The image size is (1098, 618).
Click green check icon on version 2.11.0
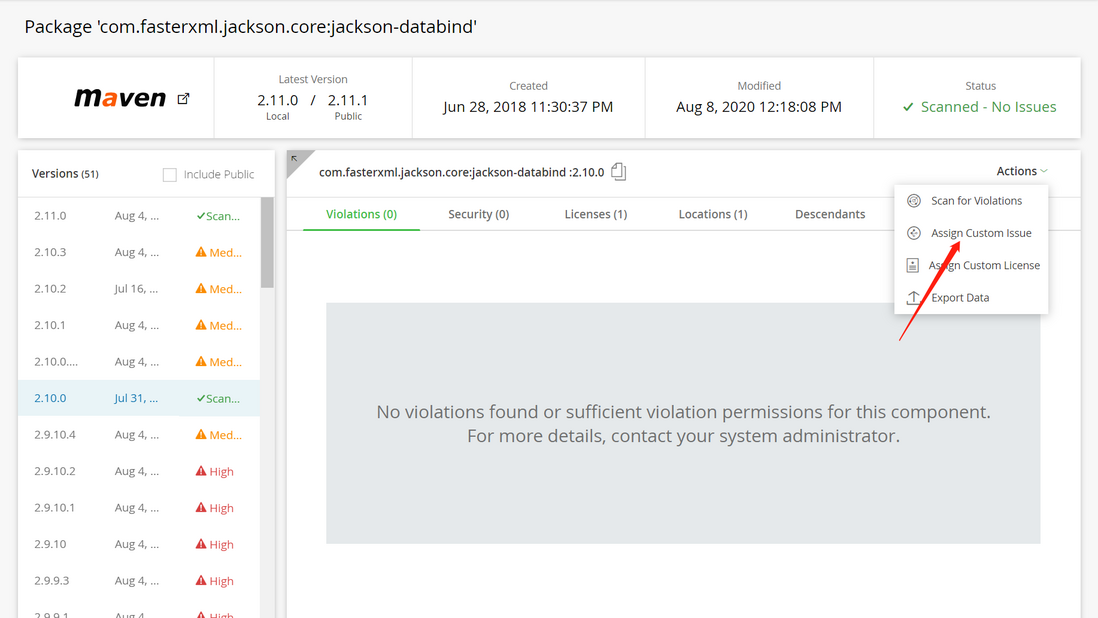200,216
